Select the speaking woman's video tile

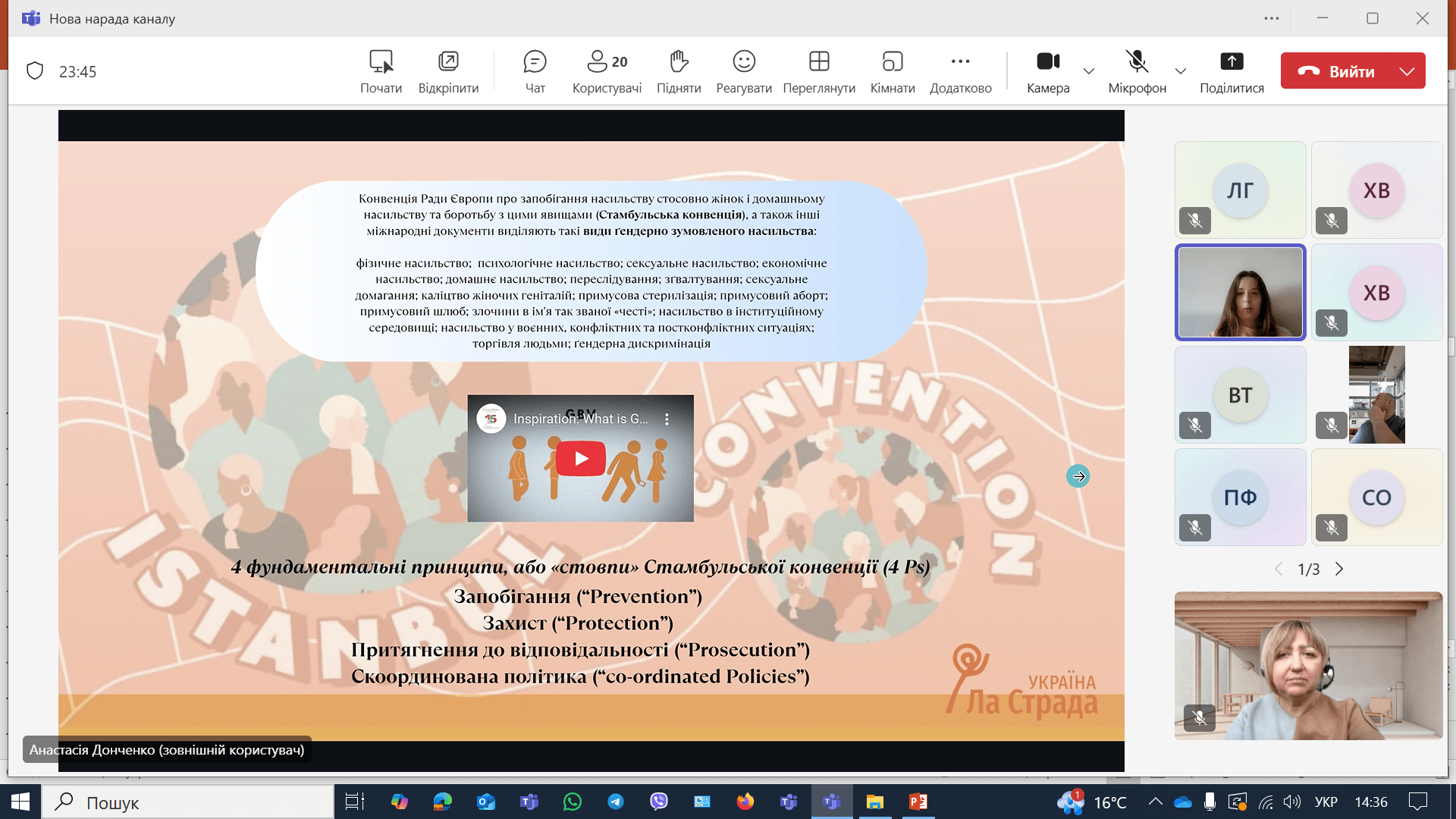pos(1240,293)
